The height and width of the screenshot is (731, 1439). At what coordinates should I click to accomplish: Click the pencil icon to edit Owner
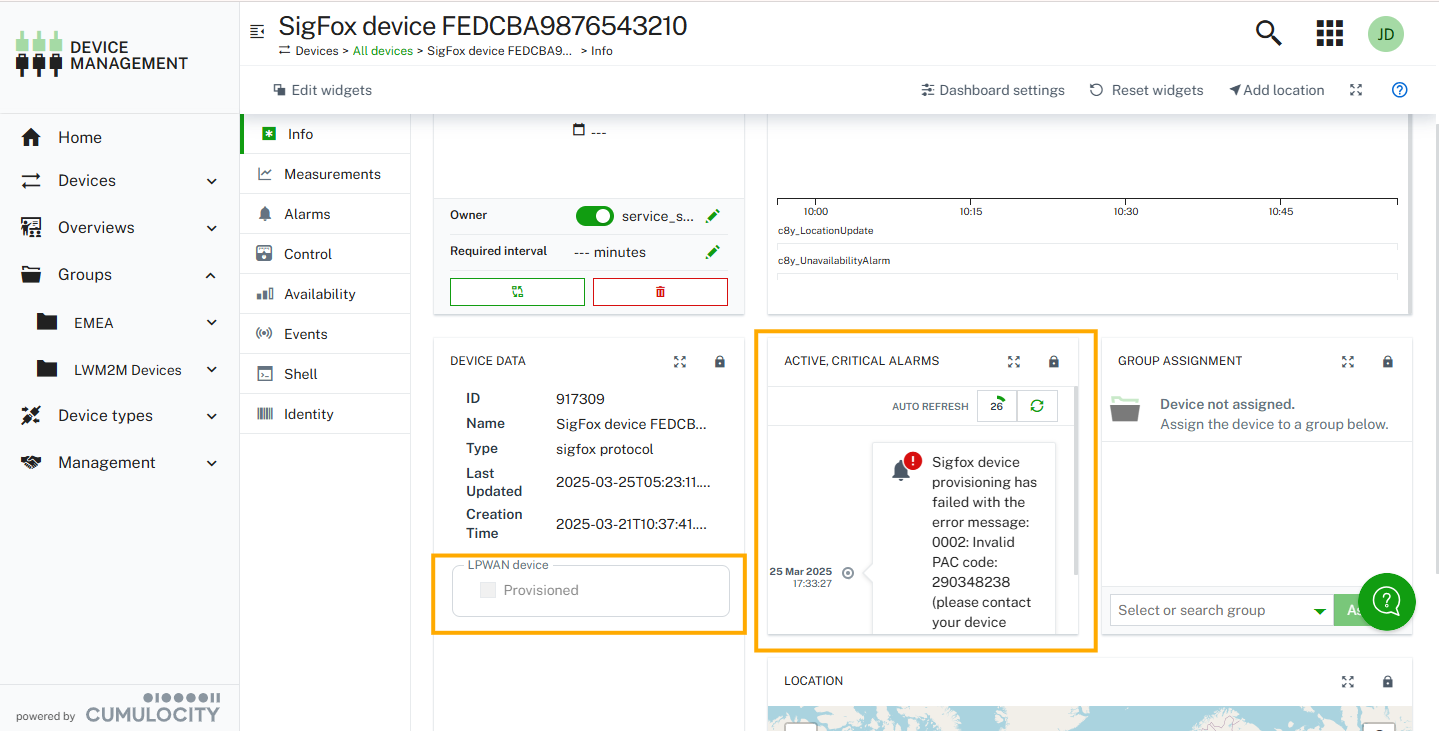coord(712,216)
